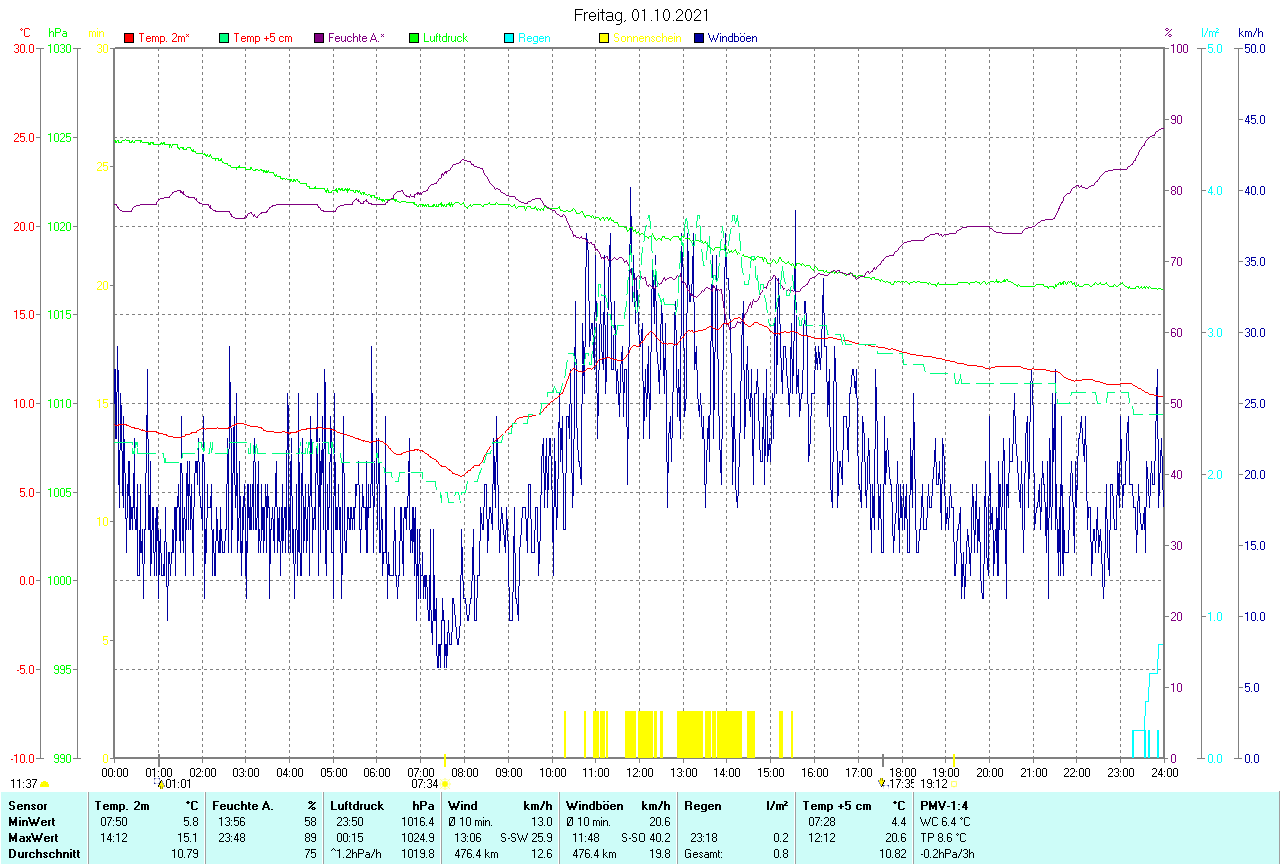
Task: Select the 'Temp. 2m*' legend label
Action: (164, 38)
